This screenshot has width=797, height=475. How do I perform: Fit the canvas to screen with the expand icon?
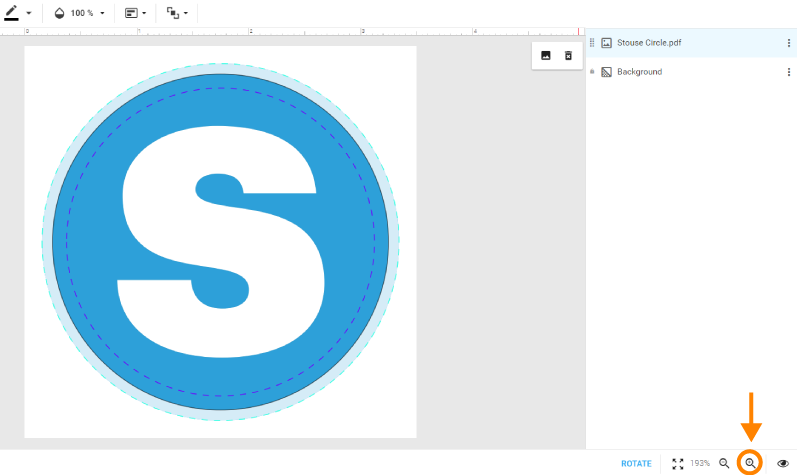point(678,463)
